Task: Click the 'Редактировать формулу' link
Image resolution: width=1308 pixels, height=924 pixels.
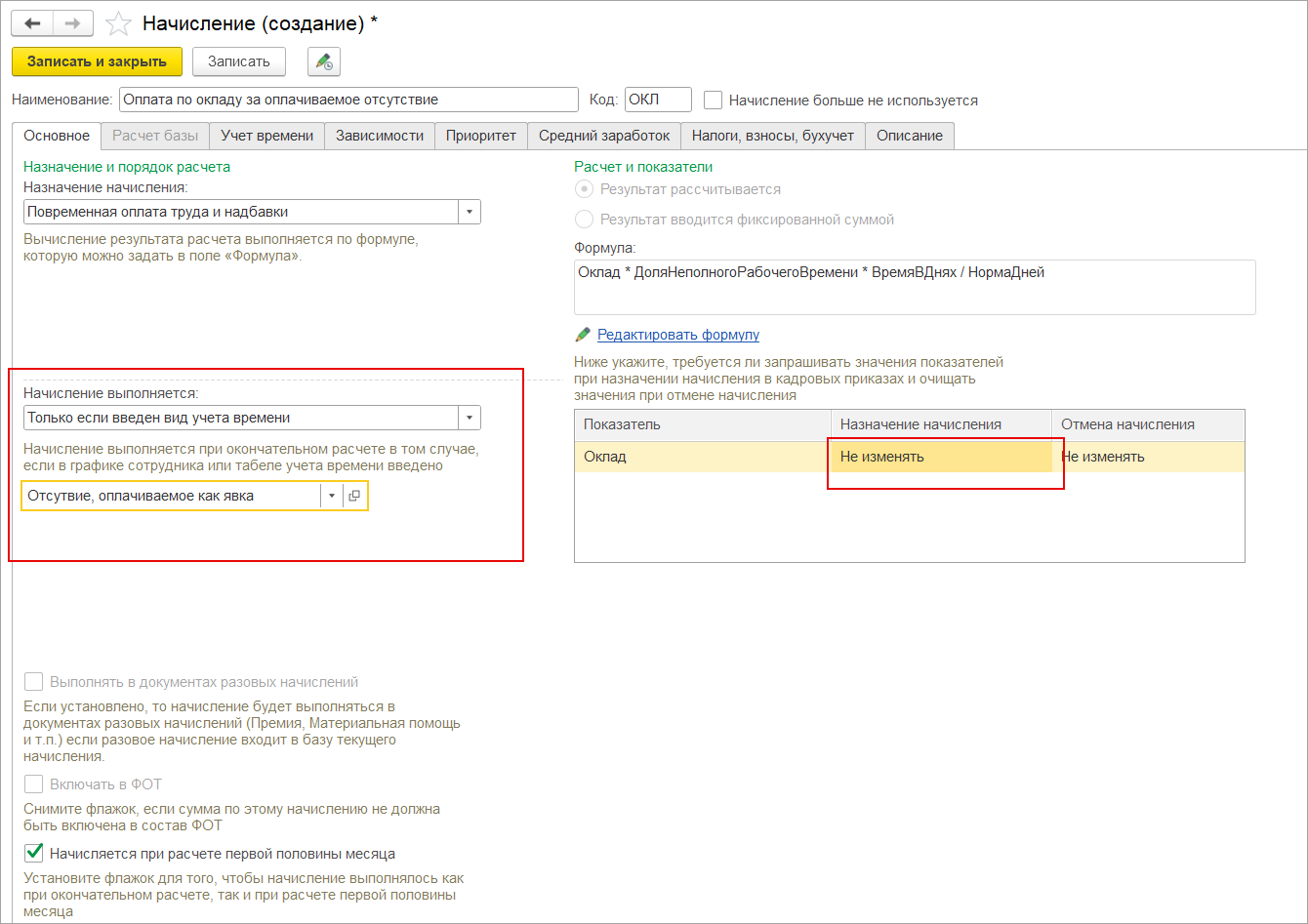Action: click(678, 335)
